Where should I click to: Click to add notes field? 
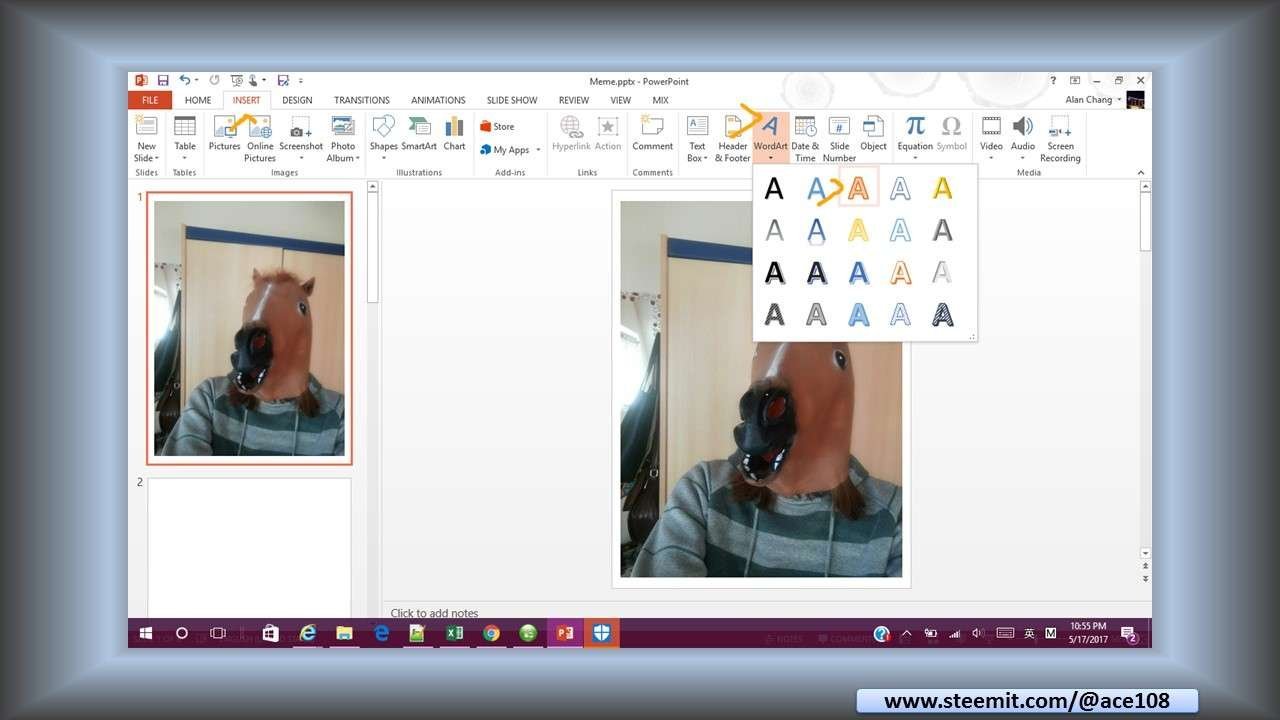pyautogui.click(x=434, y=613)
